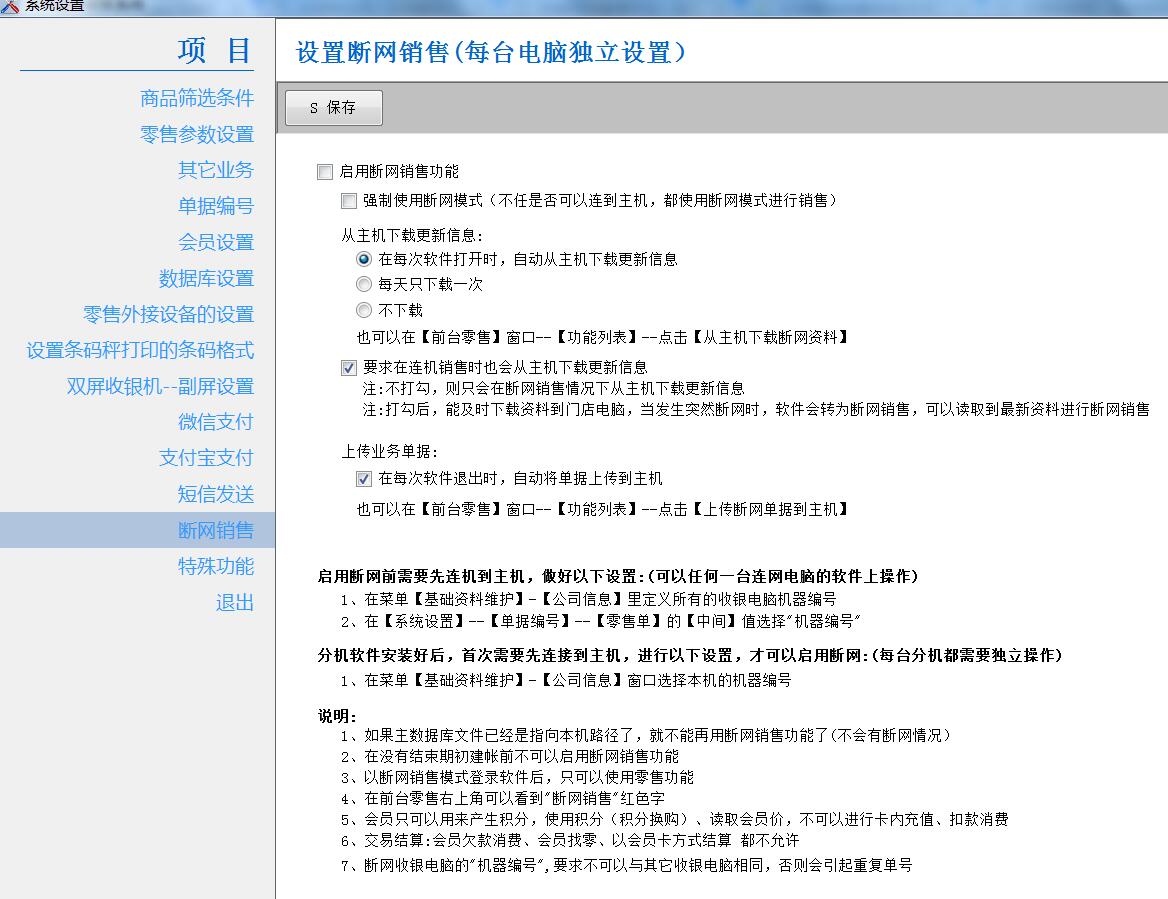Click the bold heading 启用断网前需要先连机到主机
1168x899 pixels.
[618, 576]
